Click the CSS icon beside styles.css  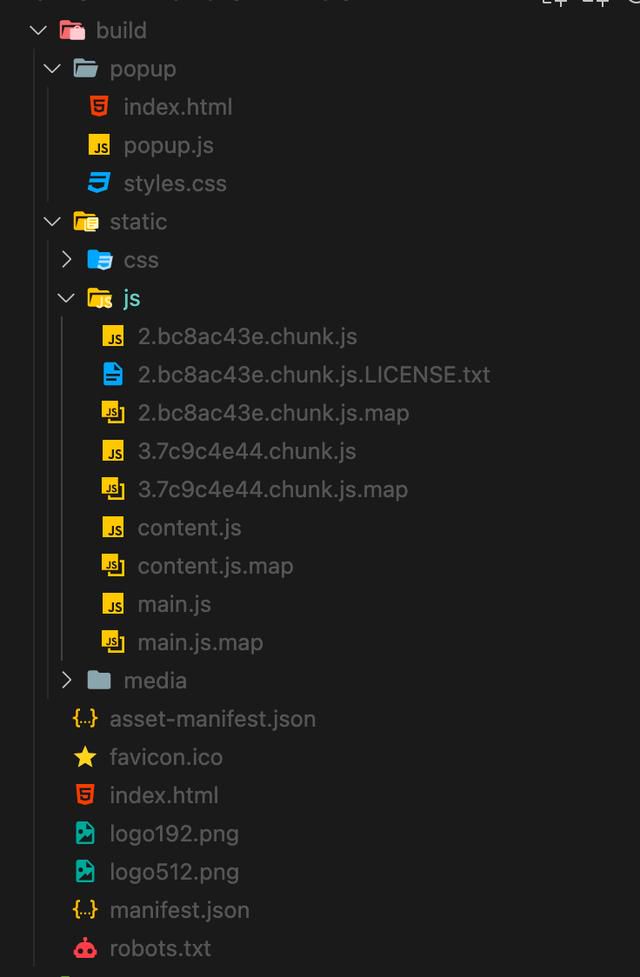point(98,183)
